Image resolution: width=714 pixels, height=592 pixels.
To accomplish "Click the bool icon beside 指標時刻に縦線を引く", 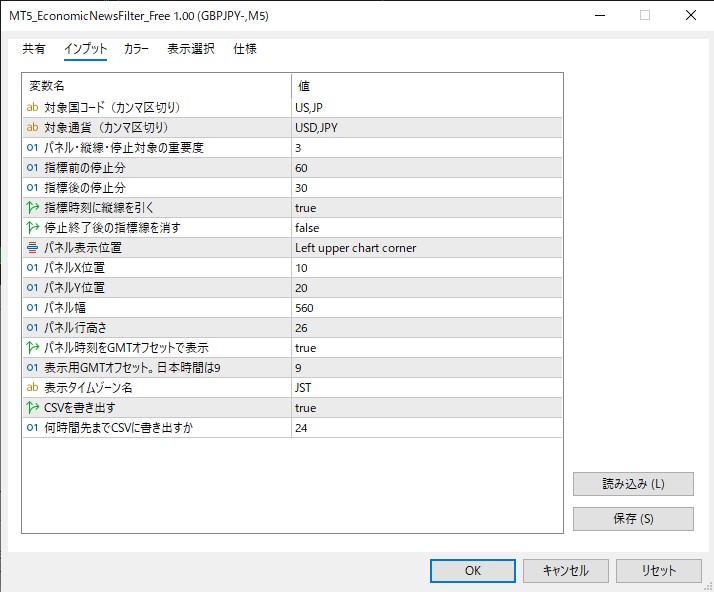I will 33,207.
